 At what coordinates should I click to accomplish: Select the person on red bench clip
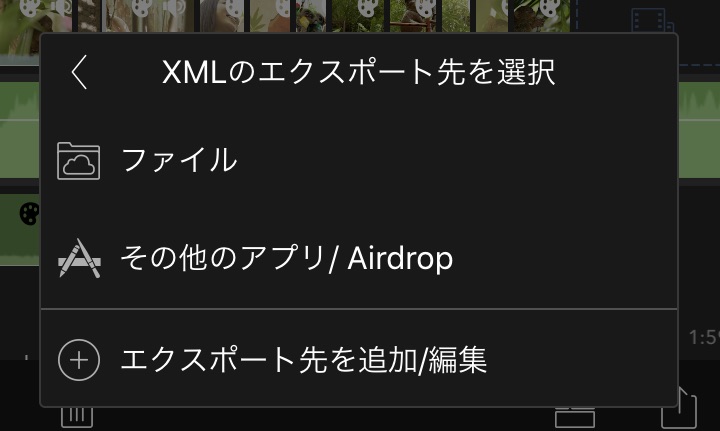tap(413, 16)
